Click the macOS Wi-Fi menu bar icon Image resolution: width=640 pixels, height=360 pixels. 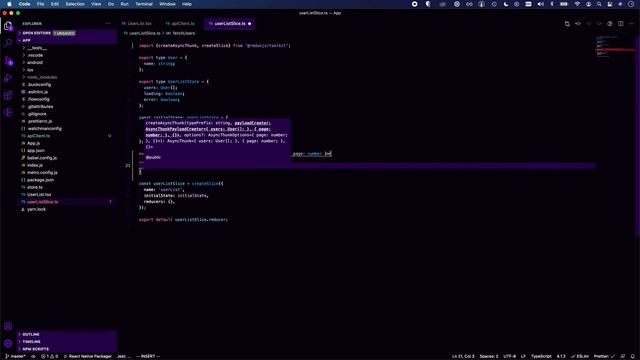pos(577,4)
